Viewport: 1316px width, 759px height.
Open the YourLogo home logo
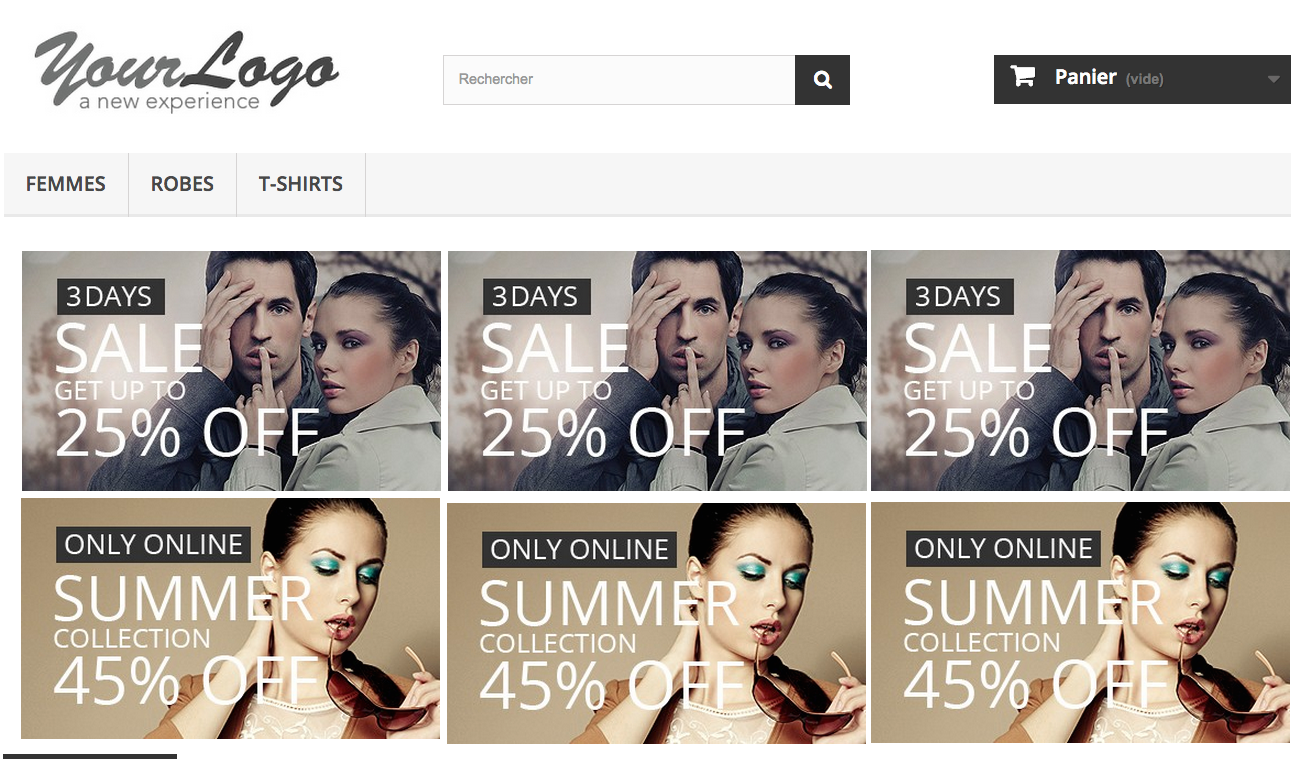tap(187, 72)
